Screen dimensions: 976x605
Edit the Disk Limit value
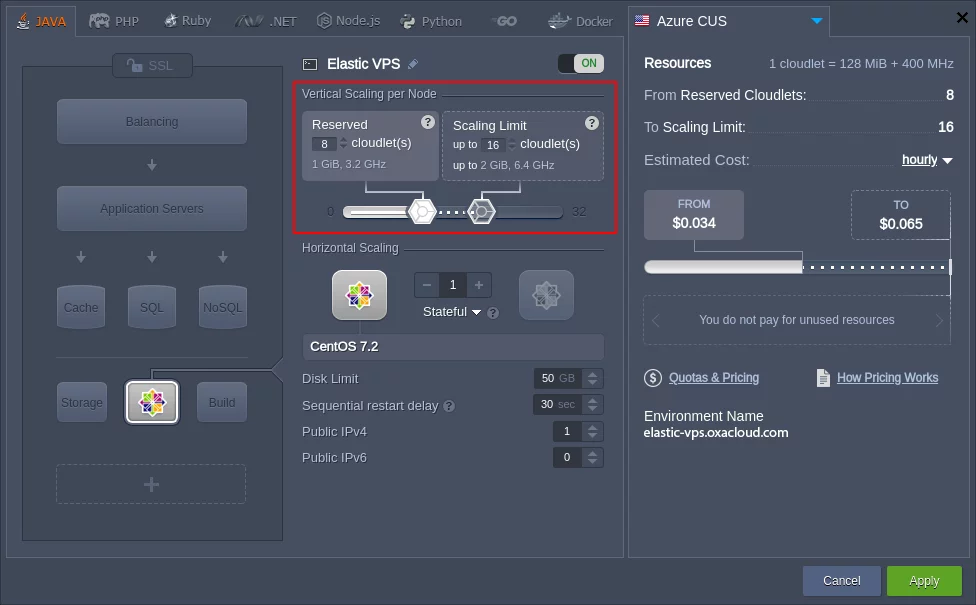pyautogui.click(x=558, y=378)
